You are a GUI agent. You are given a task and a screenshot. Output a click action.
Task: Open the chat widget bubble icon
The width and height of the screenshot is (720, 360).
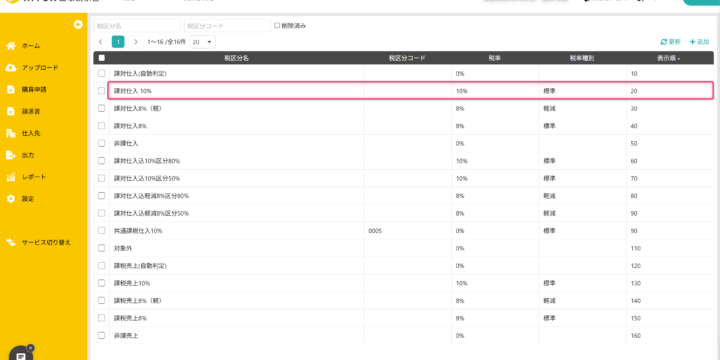(21, 356)
